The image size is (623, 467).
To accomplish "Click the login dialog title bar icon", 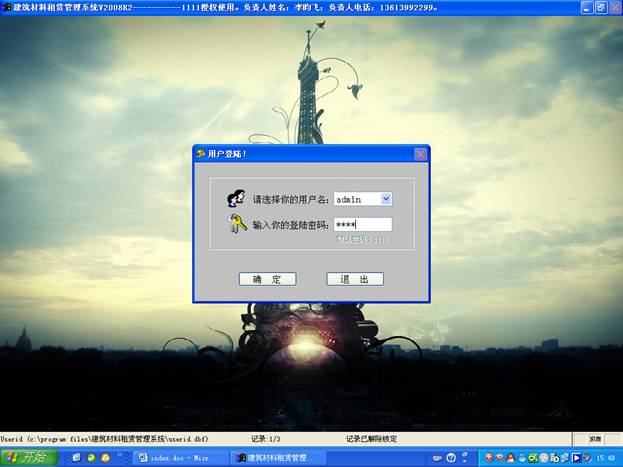I will click(x=202, y=154).
